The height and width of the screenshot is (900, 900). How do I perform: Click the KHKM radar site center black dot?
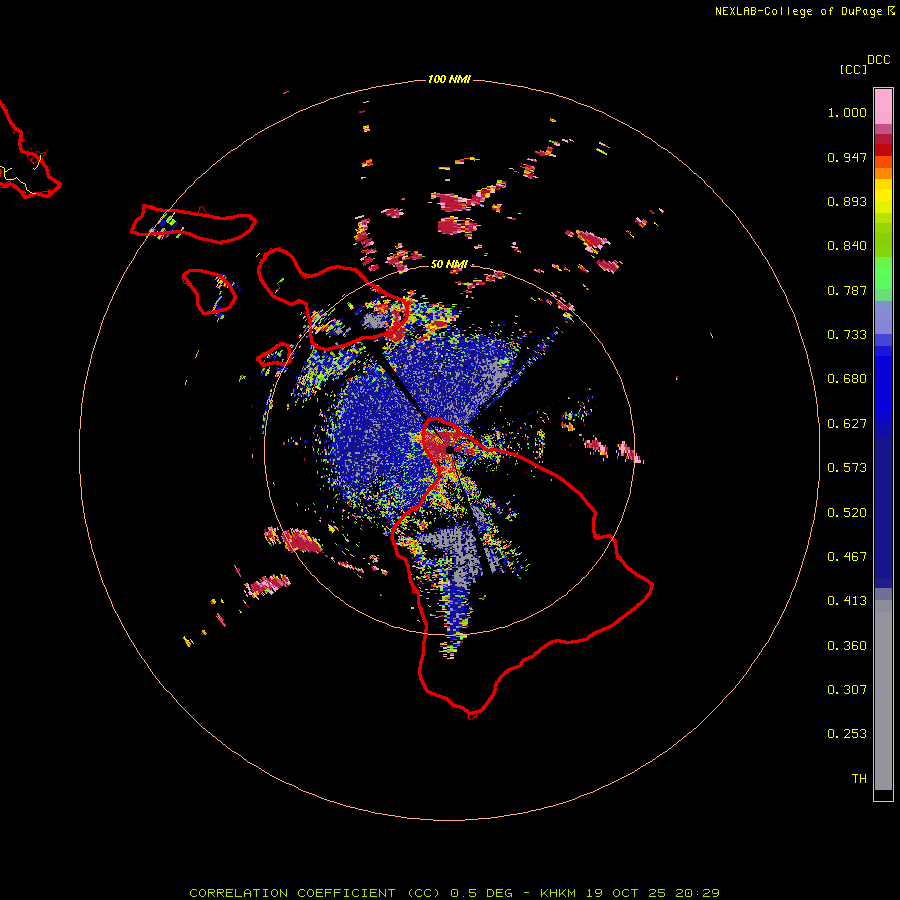(x=449, y=449)
